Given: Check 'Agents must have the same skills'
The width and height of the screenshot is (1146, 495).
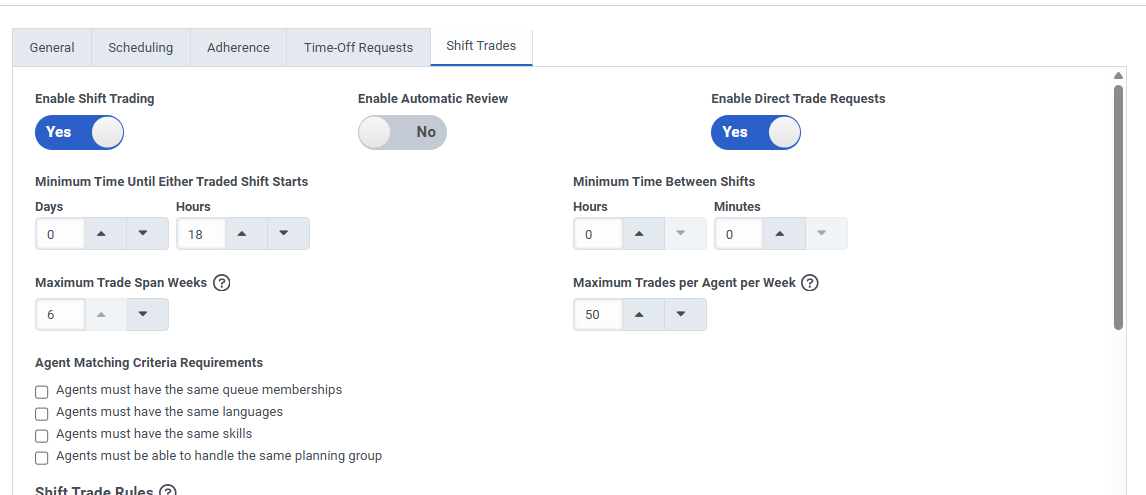Looking at the screenshot, I should [x=42, y=435].
